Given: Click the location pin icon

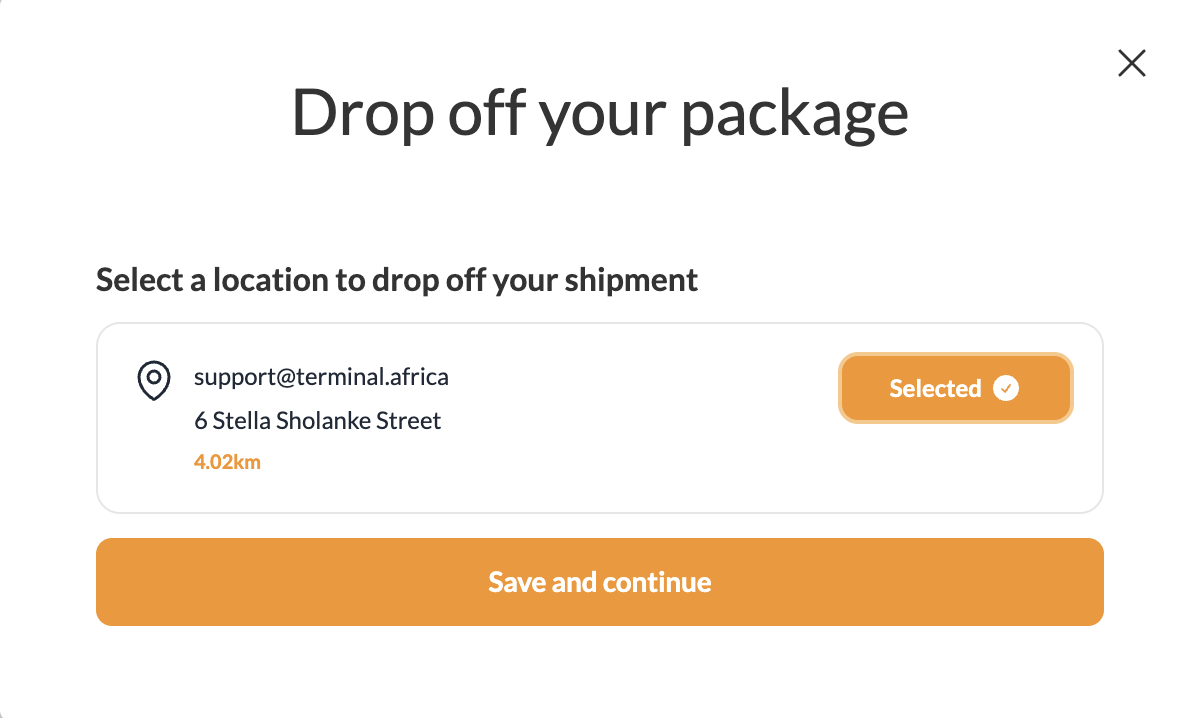Looking at the screenshot, I should pos(154,380).
